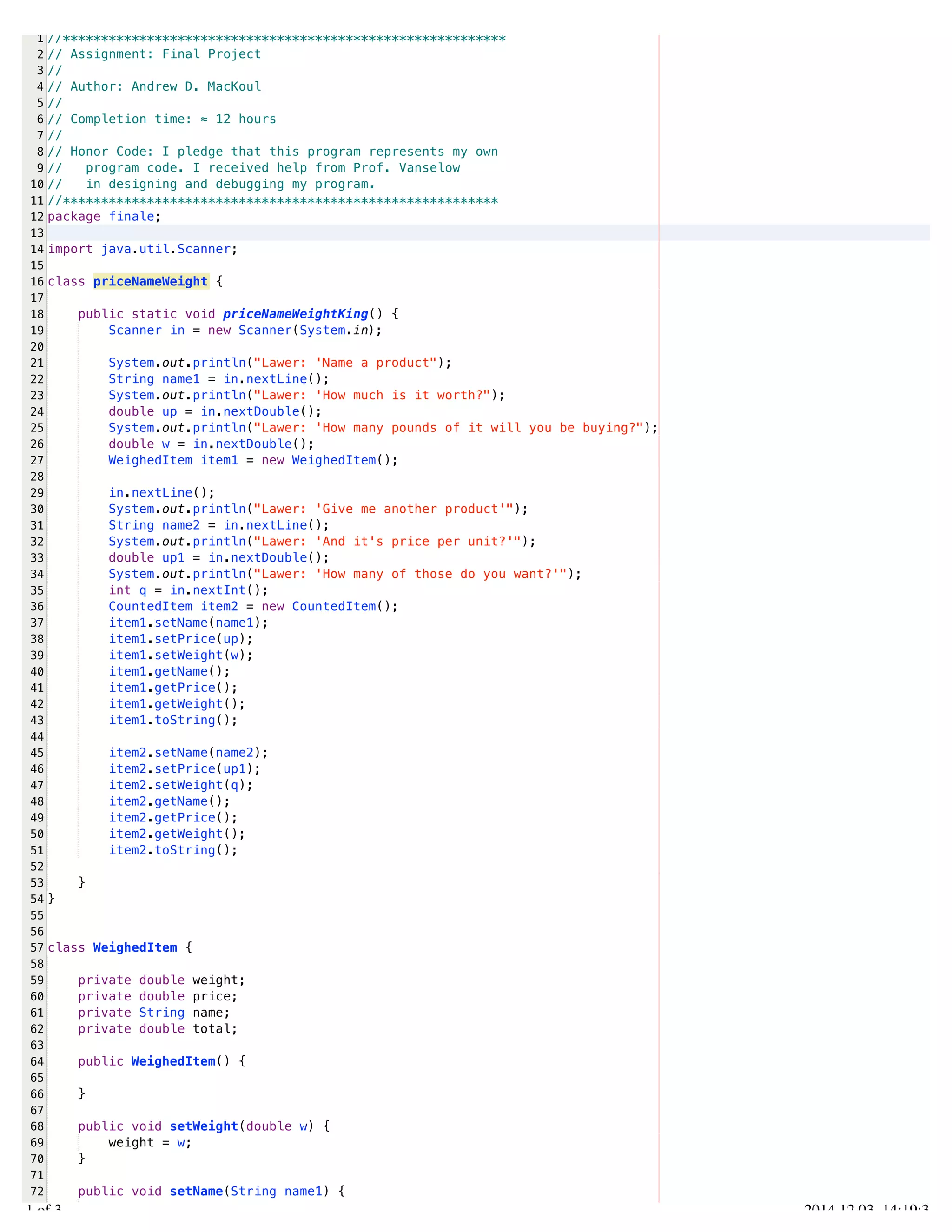Click 'item1.setName(name1);'
Viewport: 952px width, 1232px height.
pos(188,623)
